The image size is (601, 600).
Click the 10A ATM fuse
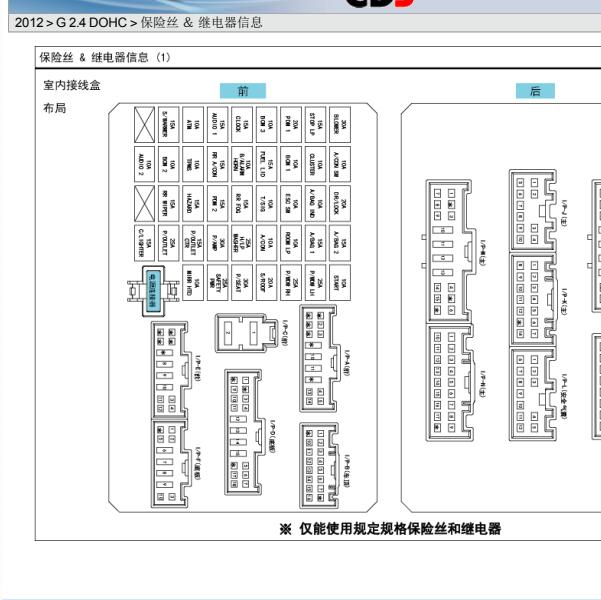pos(193,125)
